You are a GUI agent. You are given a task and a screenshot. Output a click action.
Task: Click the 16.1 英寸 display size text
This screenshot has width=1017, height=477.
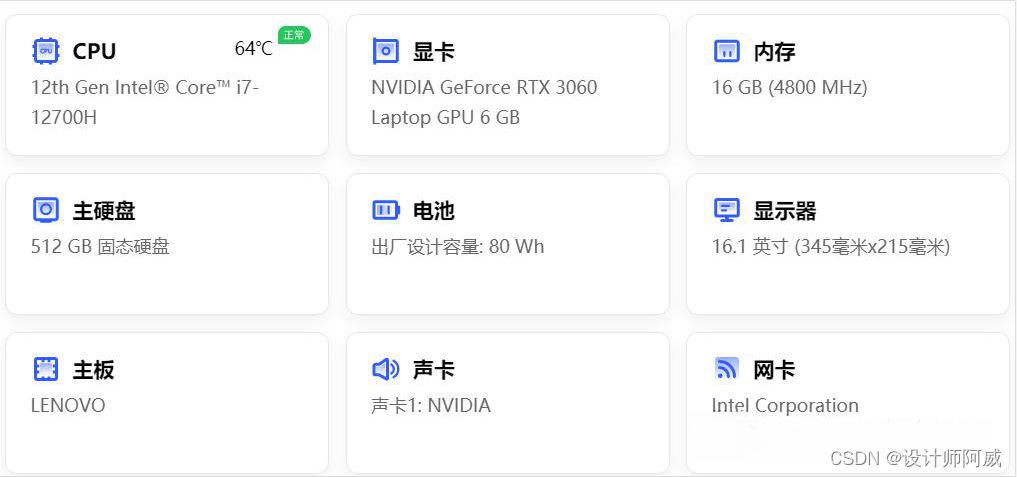tap(831, 247)
